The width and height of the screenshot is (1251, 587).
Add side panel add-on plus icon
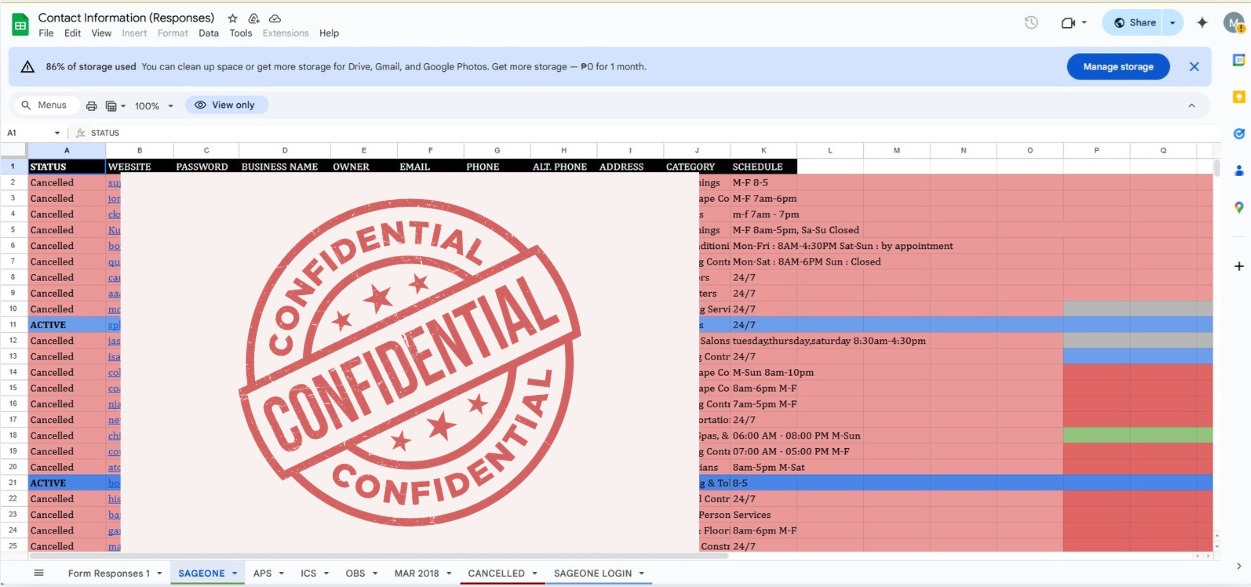click(1238, 266)
